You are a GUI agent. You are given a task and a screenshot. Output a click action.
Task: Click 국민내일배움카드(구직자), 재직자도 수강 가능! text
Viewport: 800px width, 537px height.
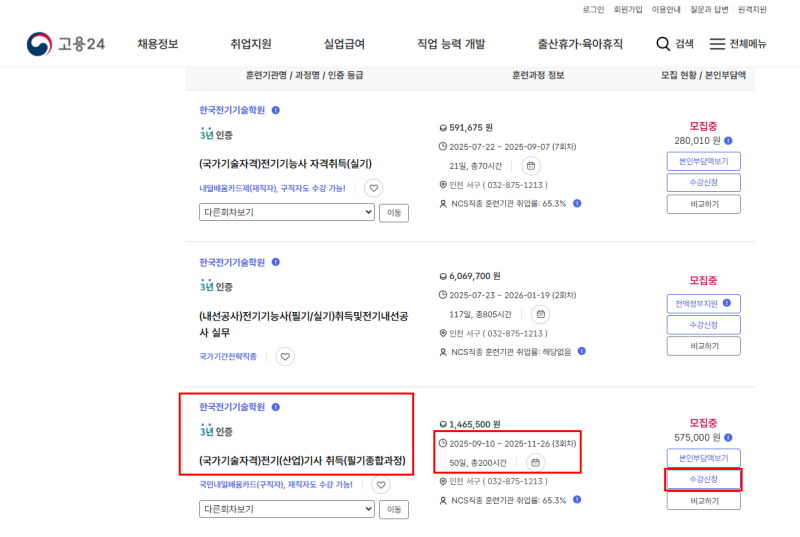276,484
